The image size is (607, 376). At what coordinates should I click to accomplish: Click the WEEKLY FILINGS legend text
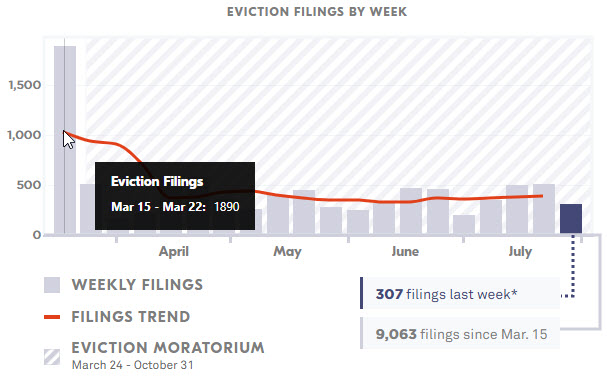(137, 285)
